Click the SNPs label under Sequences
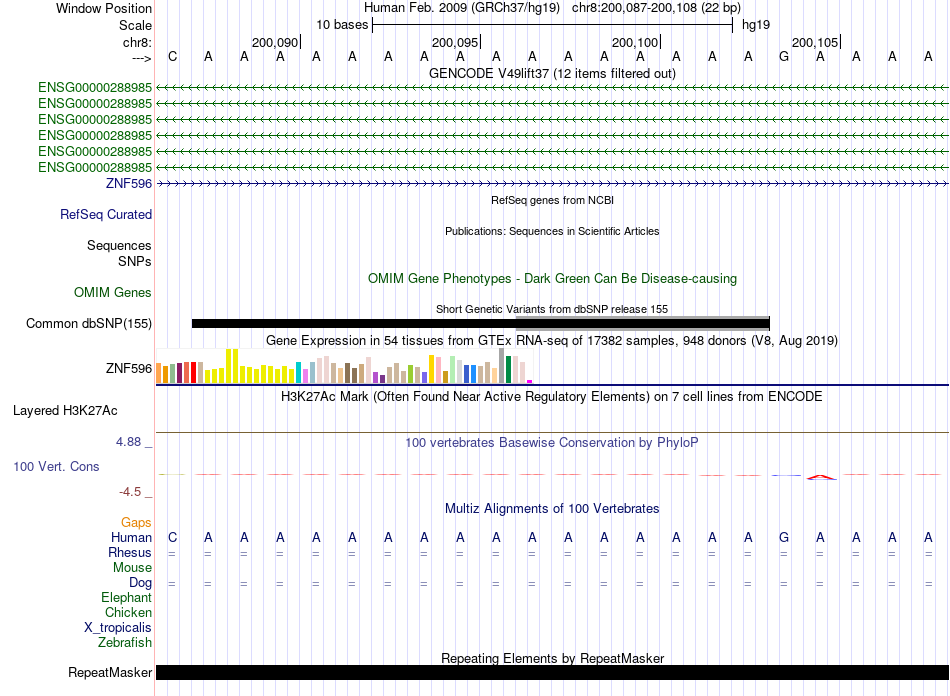Screen dimensions: 950x696 coord(135,261)
